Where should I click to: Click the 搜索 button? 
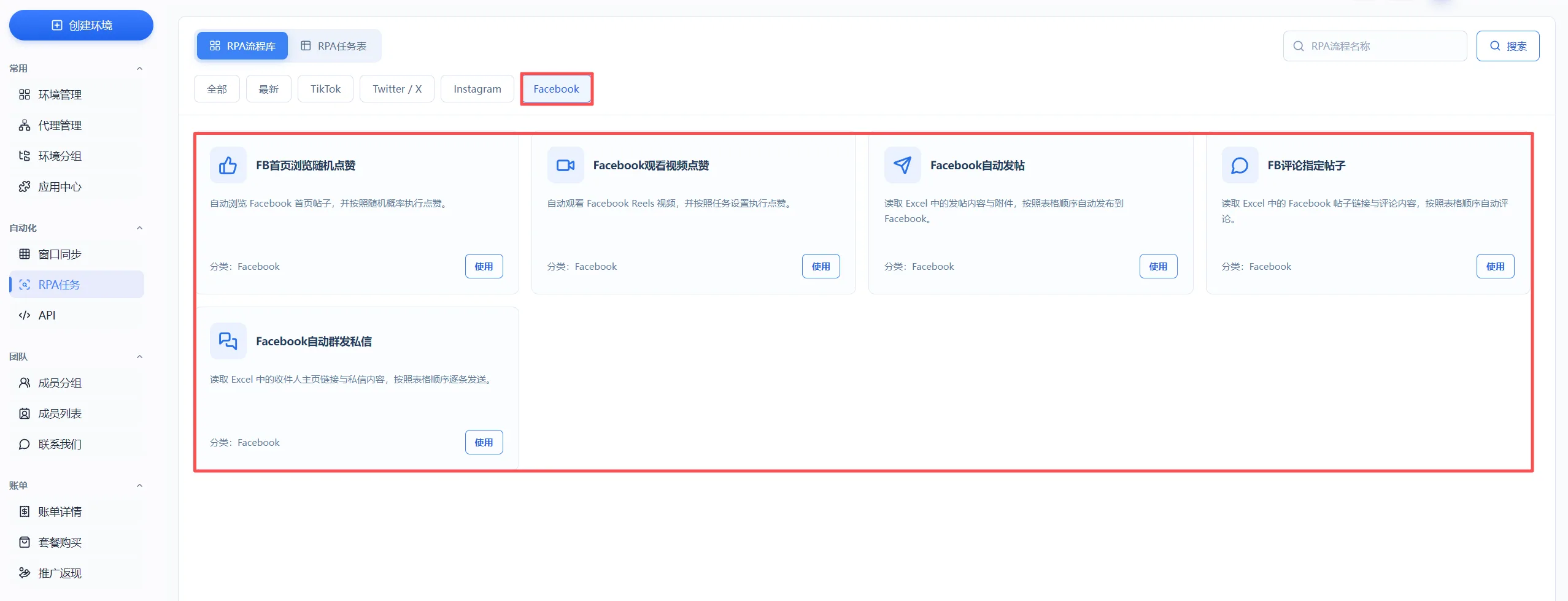point(1508,46)
